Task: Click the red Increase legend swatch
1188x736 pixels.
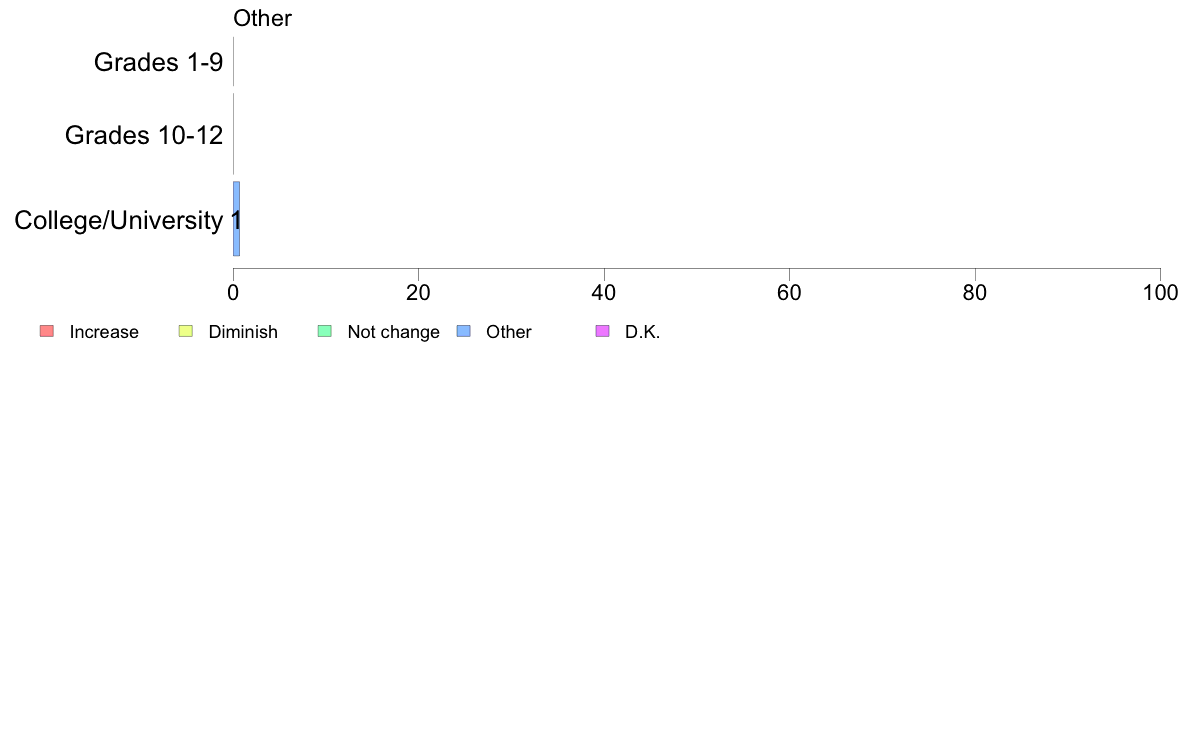Action: point(47,331)
